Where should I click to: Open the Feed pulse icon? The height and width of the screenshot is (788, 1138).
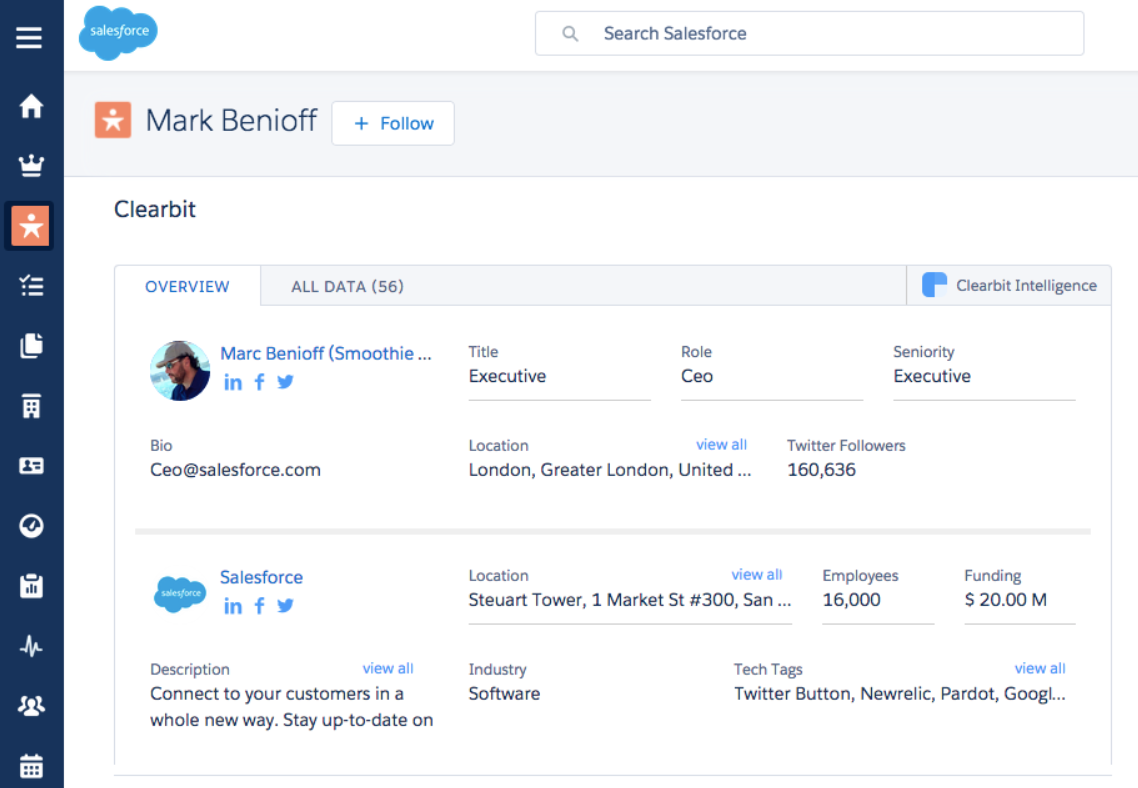tap(30, 645)
